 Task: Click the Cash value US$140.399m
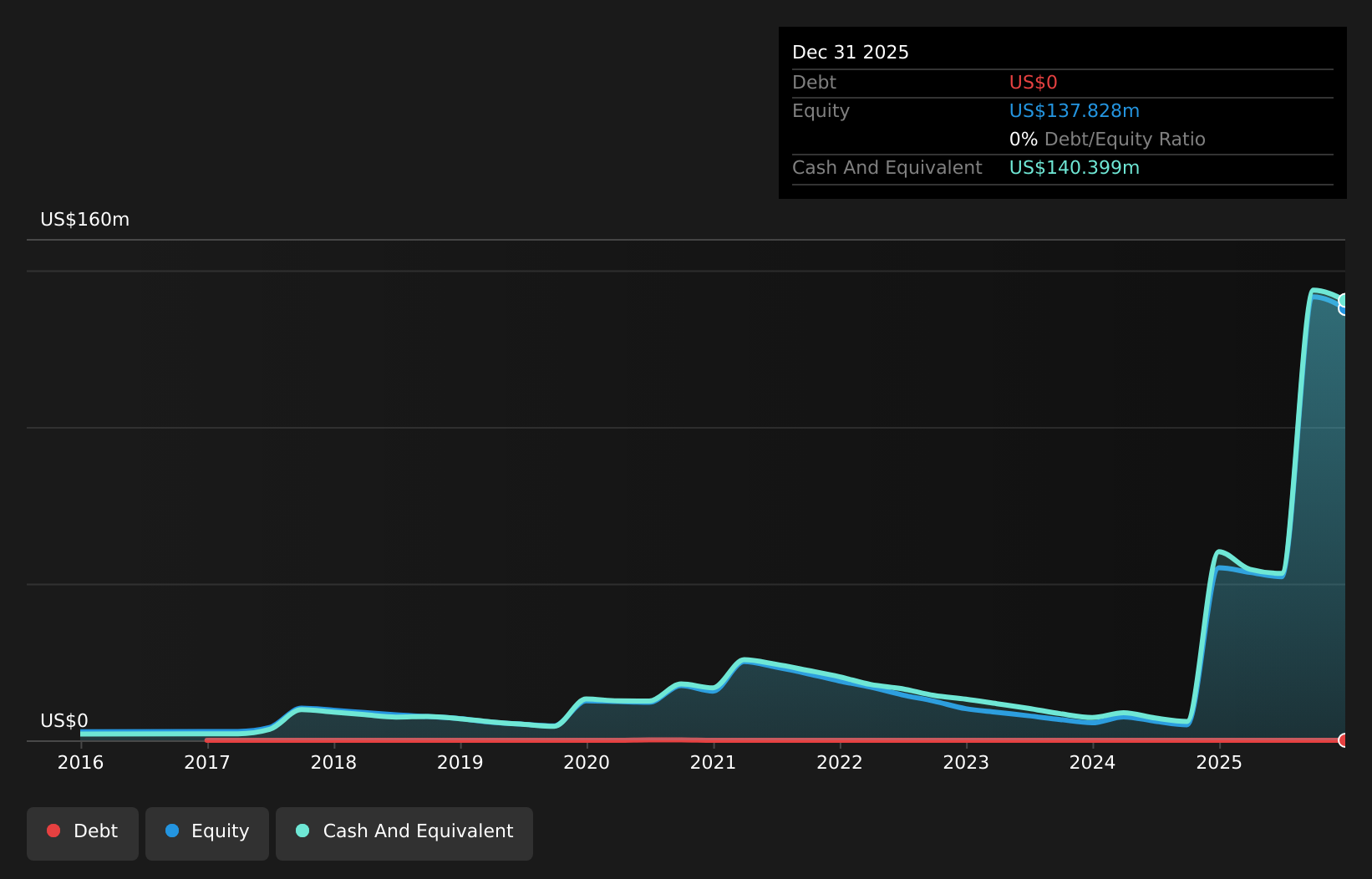[x=1075, y=168]
